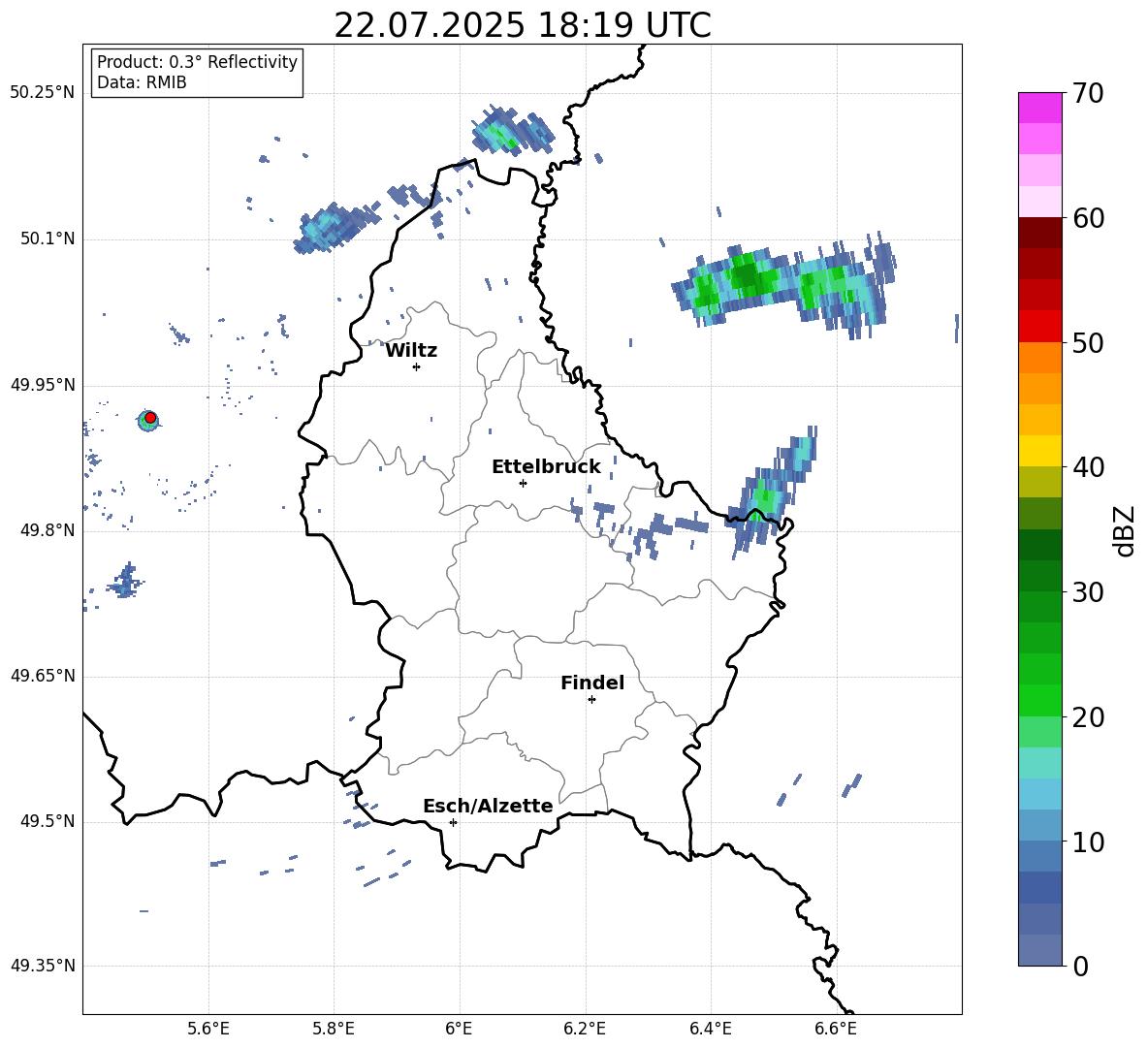1148x1048 pixels.
Task: Click the 49.65°N latitude label
Action: pos(43,676)
